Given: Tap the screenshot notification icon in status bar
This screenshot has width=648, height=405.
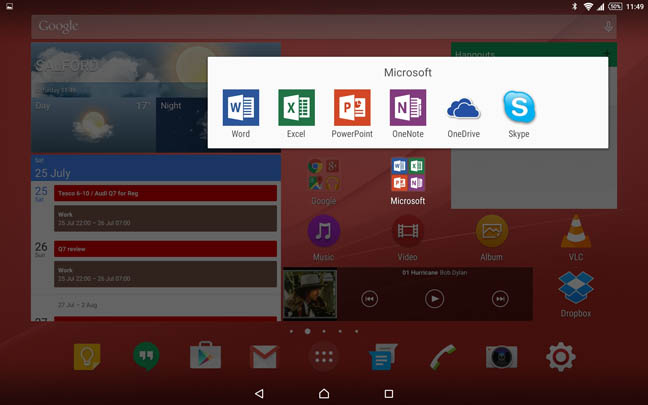Looking at the screenshot, I should 9,6.
